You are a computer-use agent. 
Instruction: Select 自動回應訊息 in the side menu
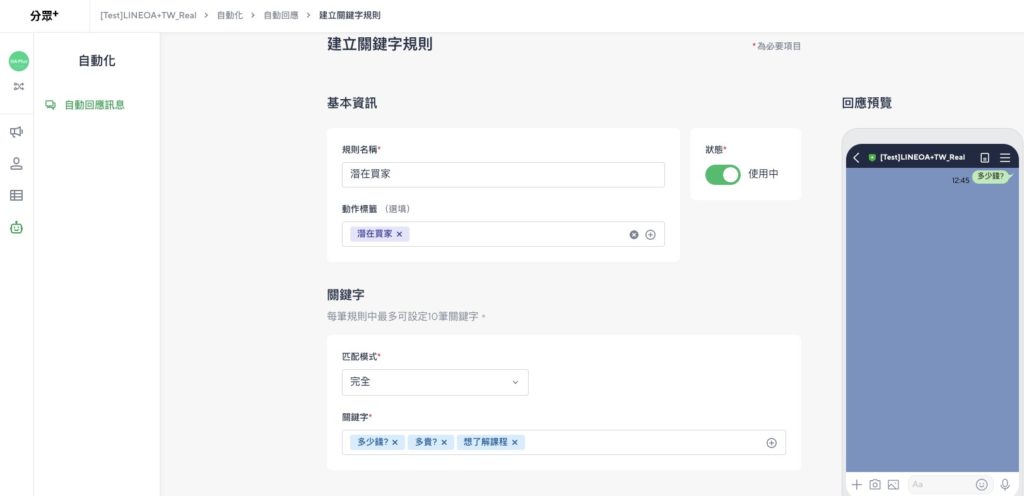(x=94, y=105)
